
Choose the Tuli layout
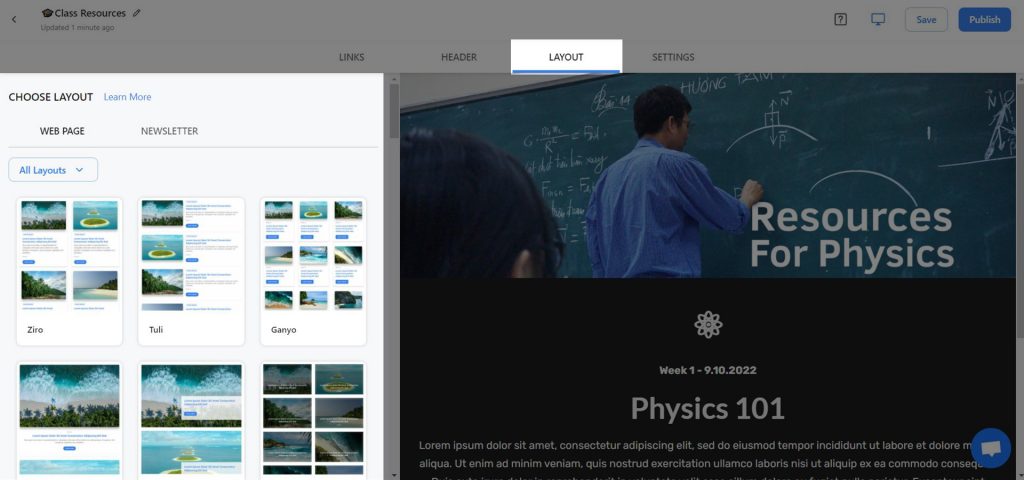191,272
